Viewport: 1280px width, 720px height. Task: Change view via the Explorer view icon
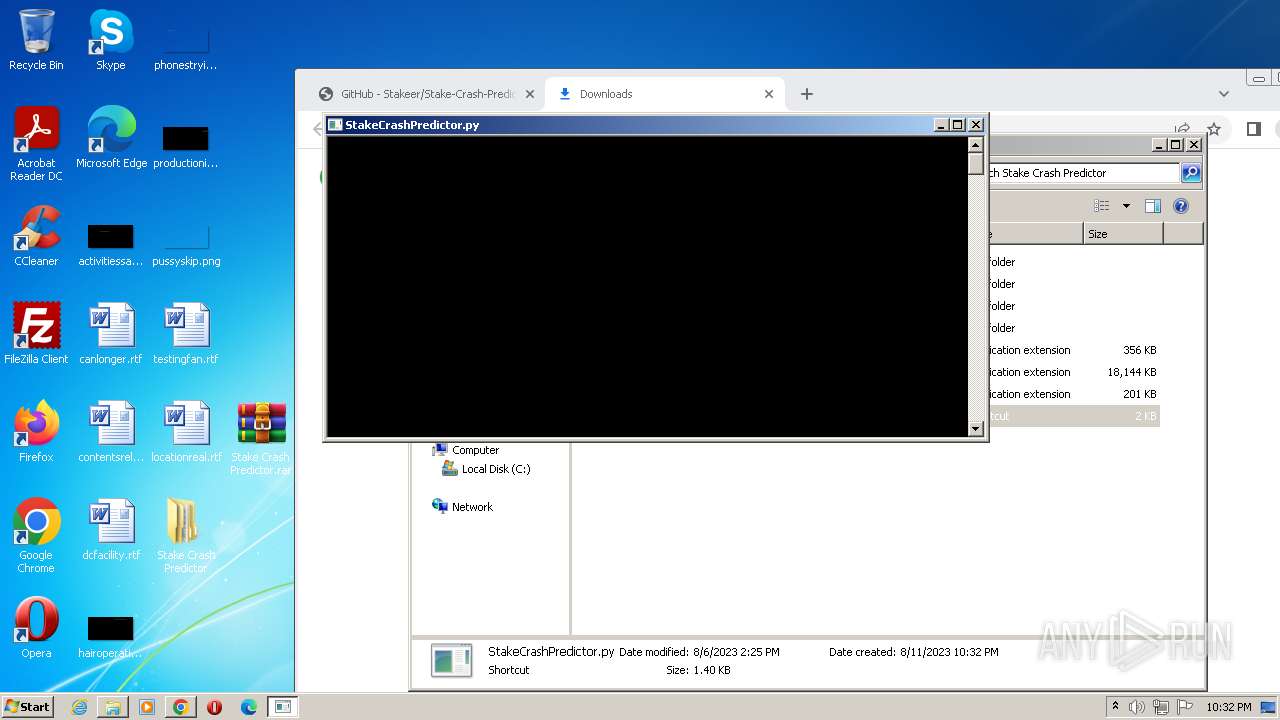(x=1102, y=206)
